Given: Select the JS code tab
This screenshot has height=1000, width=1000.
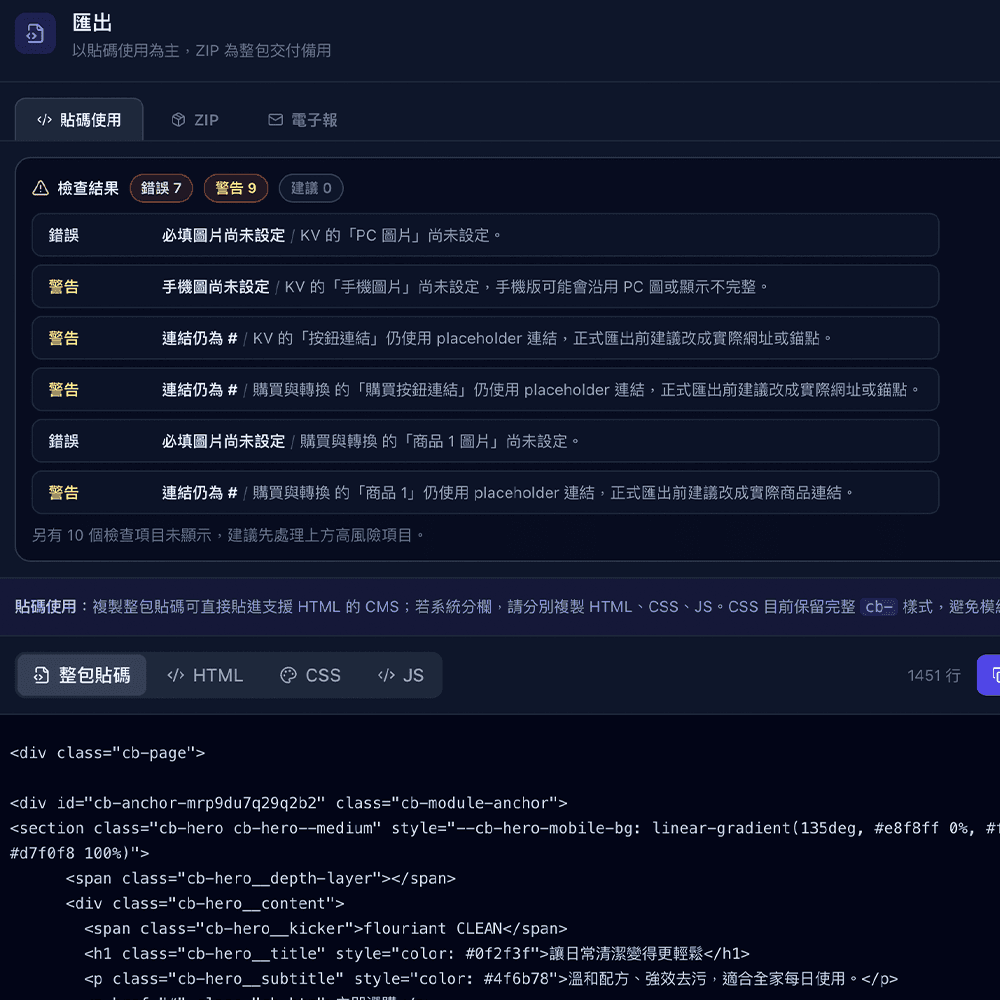Looking at the screenshot, I should click(x=401, y=675).
